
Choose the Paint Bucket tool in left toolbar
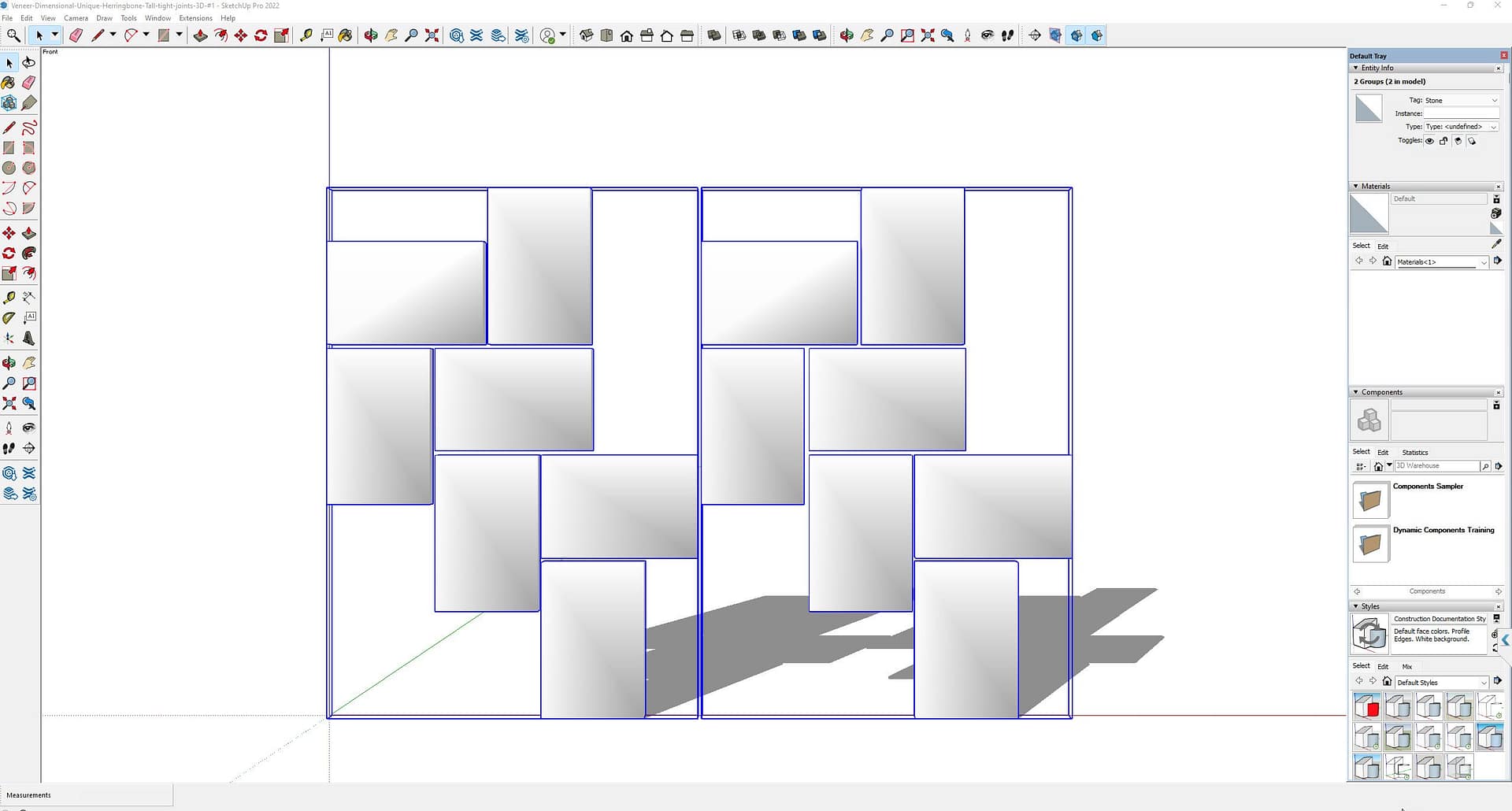[9, 83]
